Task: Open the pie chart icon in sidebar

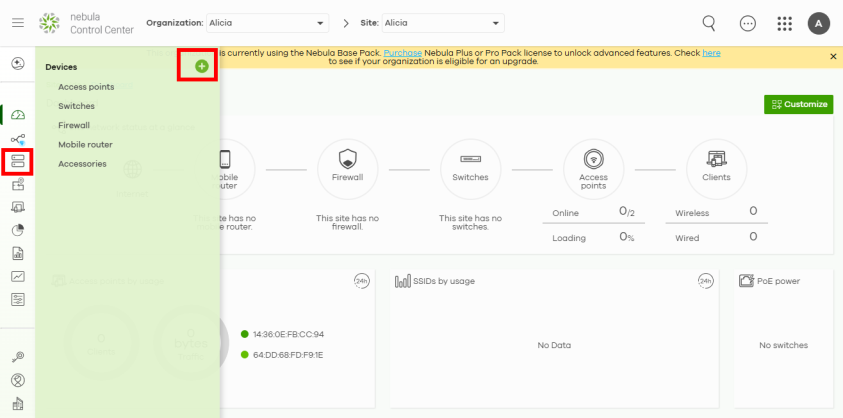Action: tap(18, 230)
